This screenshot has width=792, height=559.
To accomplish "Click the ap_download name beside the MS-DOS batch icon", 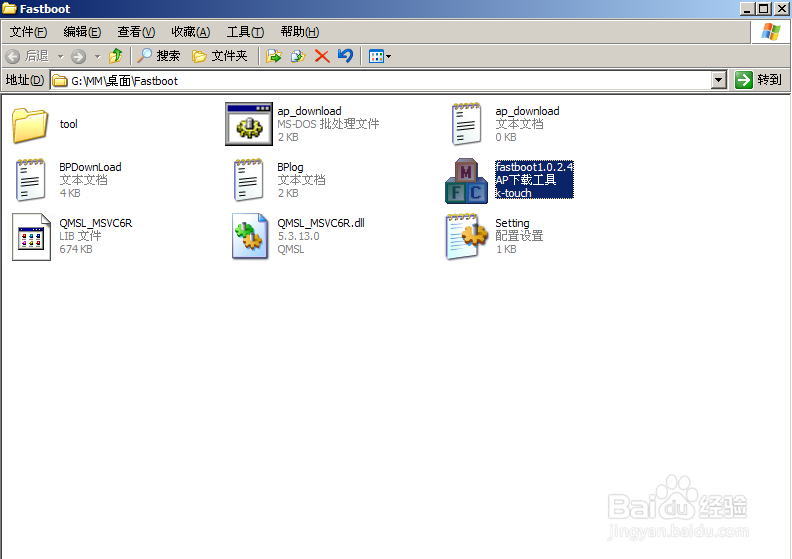I will pos(309,111).
